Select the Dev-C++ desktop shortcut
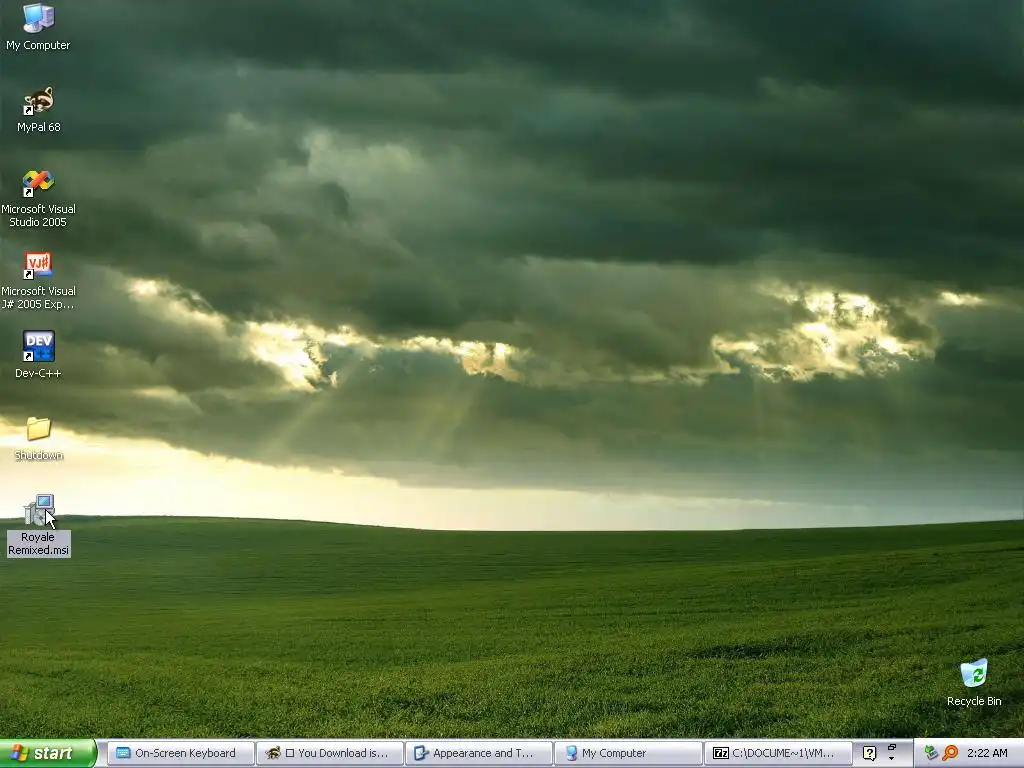1024x768 pixels. coord(38,355)
